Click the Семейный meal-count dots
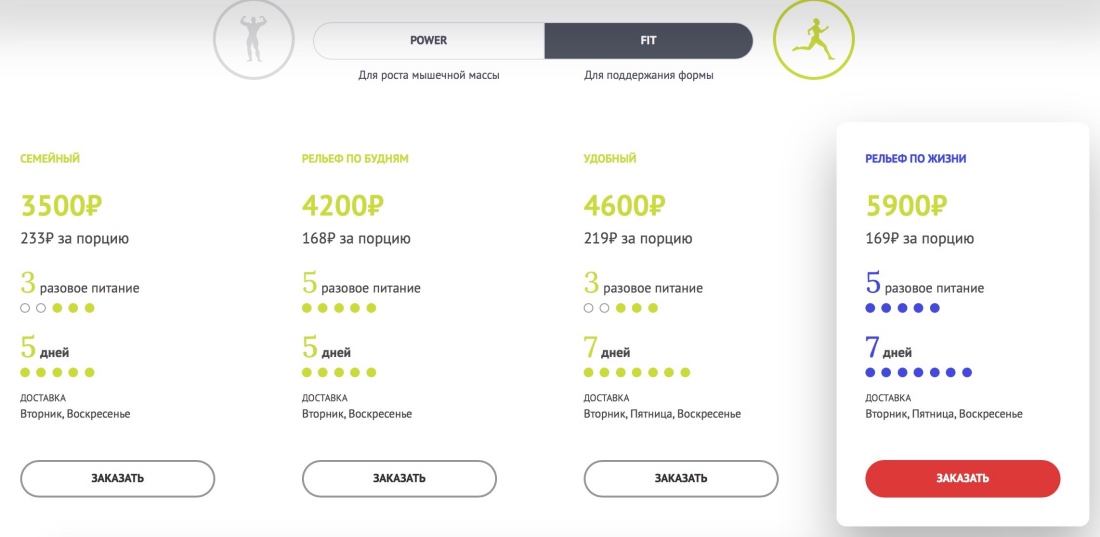The height and width of the screenshot is (537, 1100). click(58, 307)
